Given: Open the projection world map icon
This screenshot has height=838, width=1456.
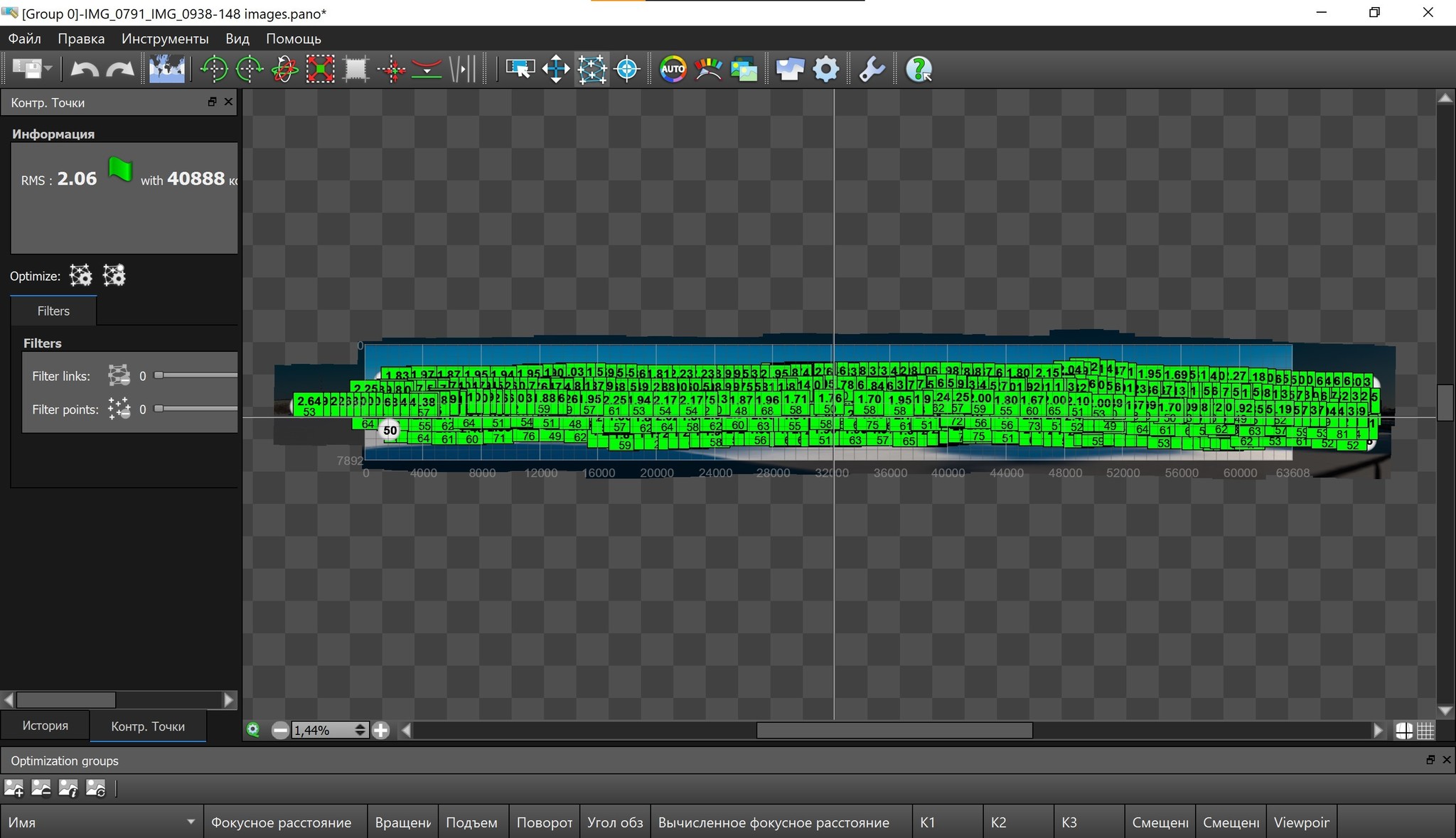Looking at the screenshot, I should (x=166, y=69).
